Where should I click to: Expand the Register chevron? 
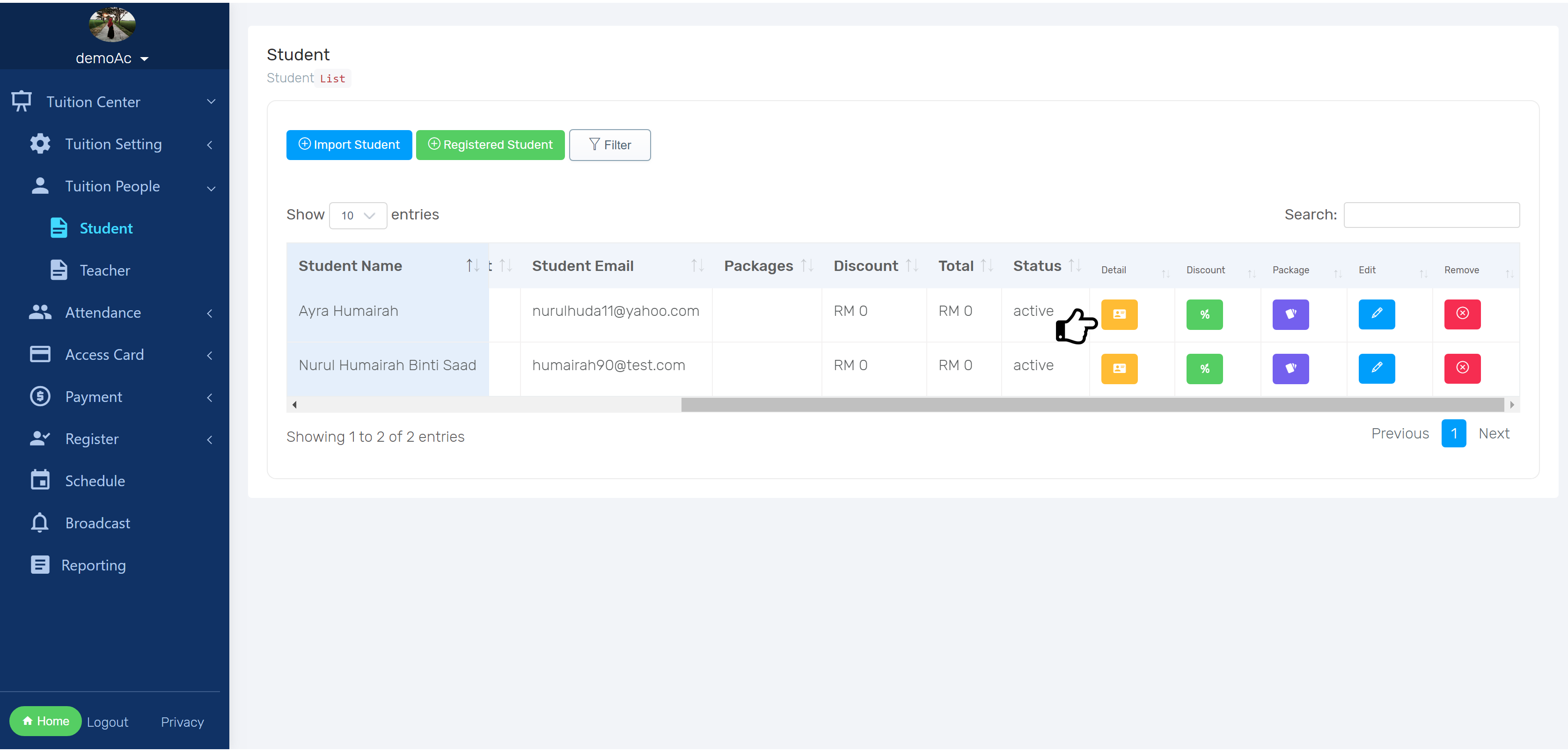tap(210, 439)
